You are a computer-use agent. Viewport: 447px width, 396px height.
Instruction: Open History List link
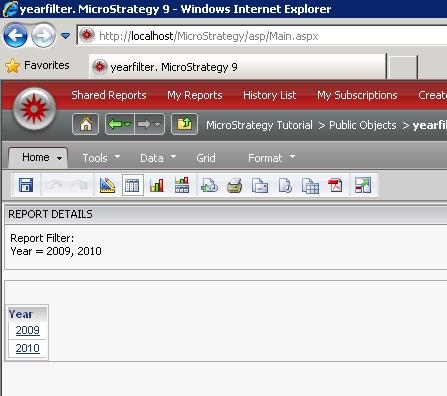[269, 95]
